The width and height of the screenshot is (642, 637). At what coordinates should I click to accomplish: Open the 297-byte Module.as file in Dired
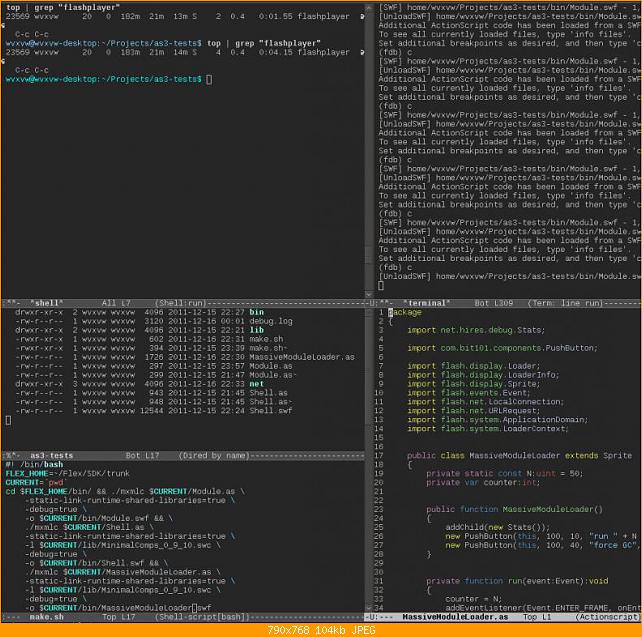271,366
